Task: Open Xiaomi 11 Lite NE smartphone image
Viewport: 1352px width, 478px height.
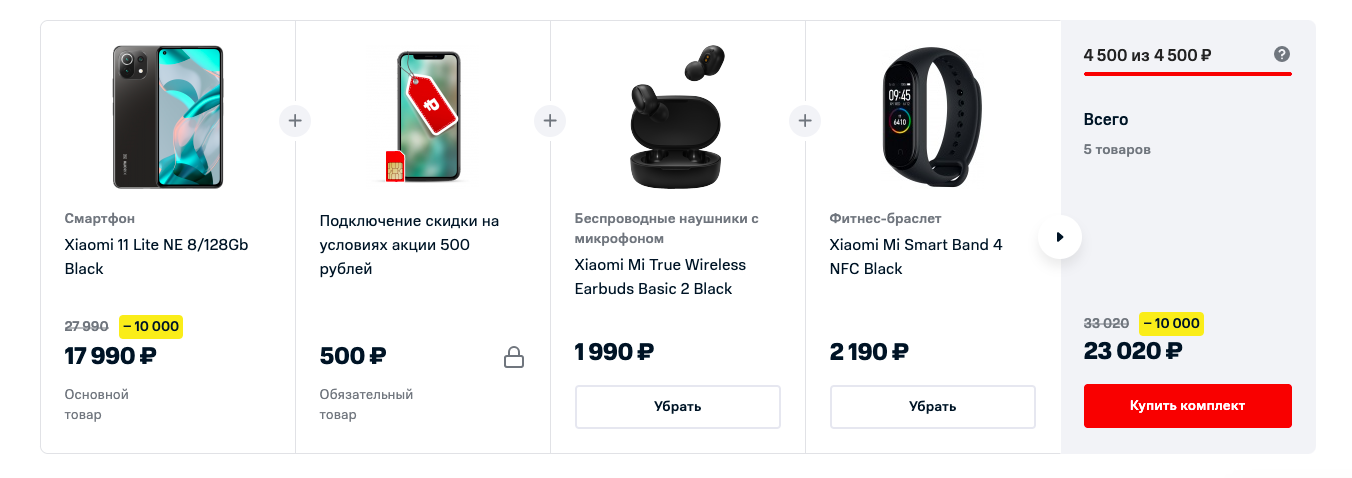Action: click(x=168, y=116)
